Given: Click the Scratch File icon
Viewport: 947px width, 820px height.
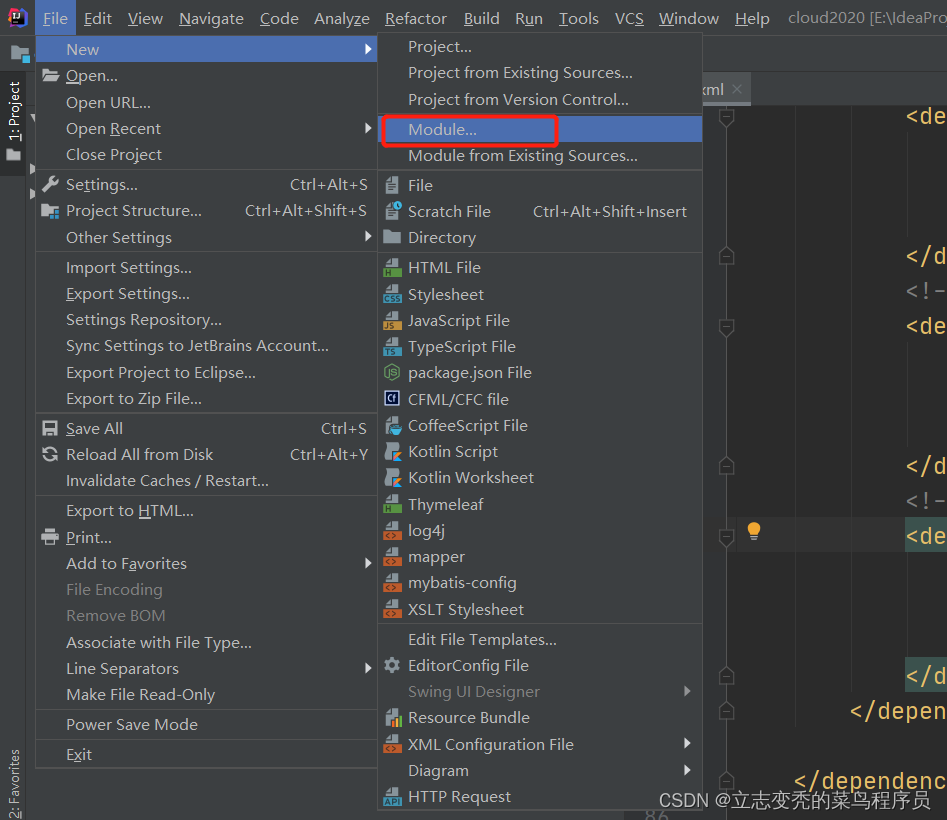Looking at the screenshot, I should [x=393, y=211].
